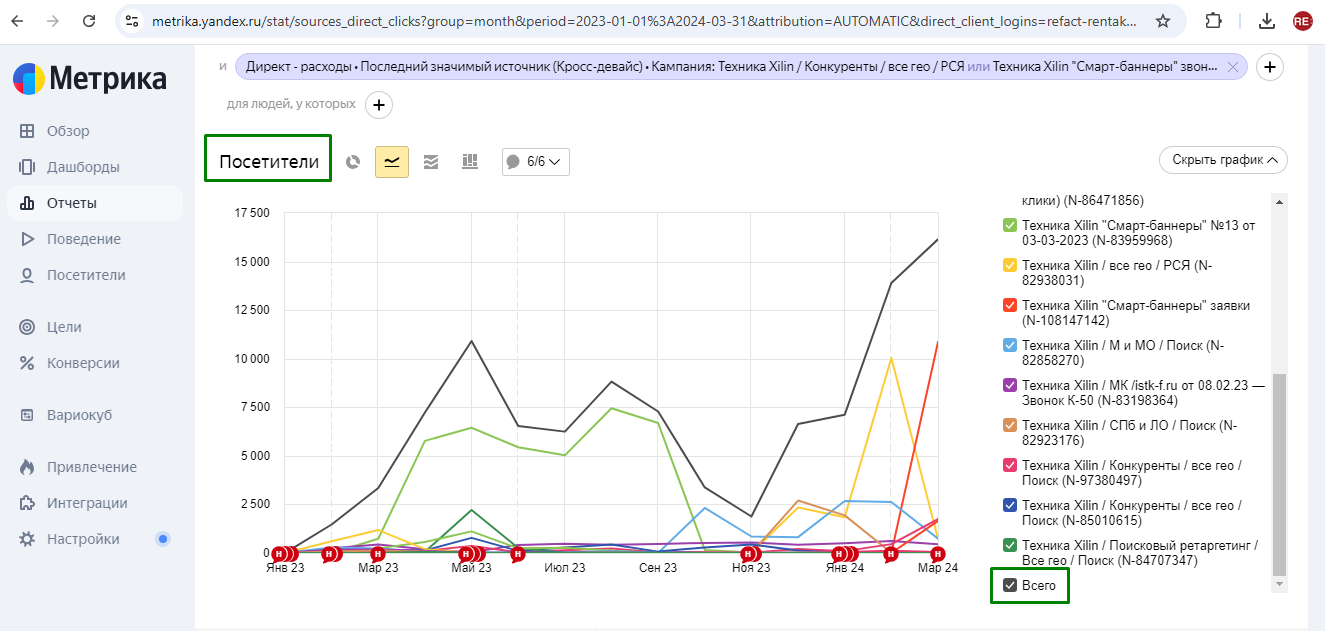This screenshot has height=631, width=1325.
Task: Toggle Техника Xilin / все гео / РСЯ series
Action: (1010, 265)
